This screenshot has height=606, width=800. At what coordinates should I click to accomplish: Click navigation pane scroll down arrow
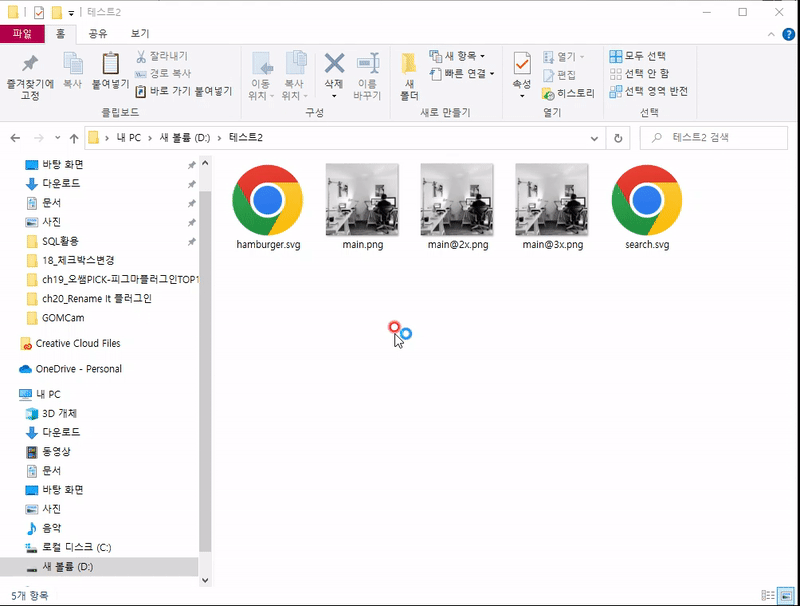pos(205,580)
